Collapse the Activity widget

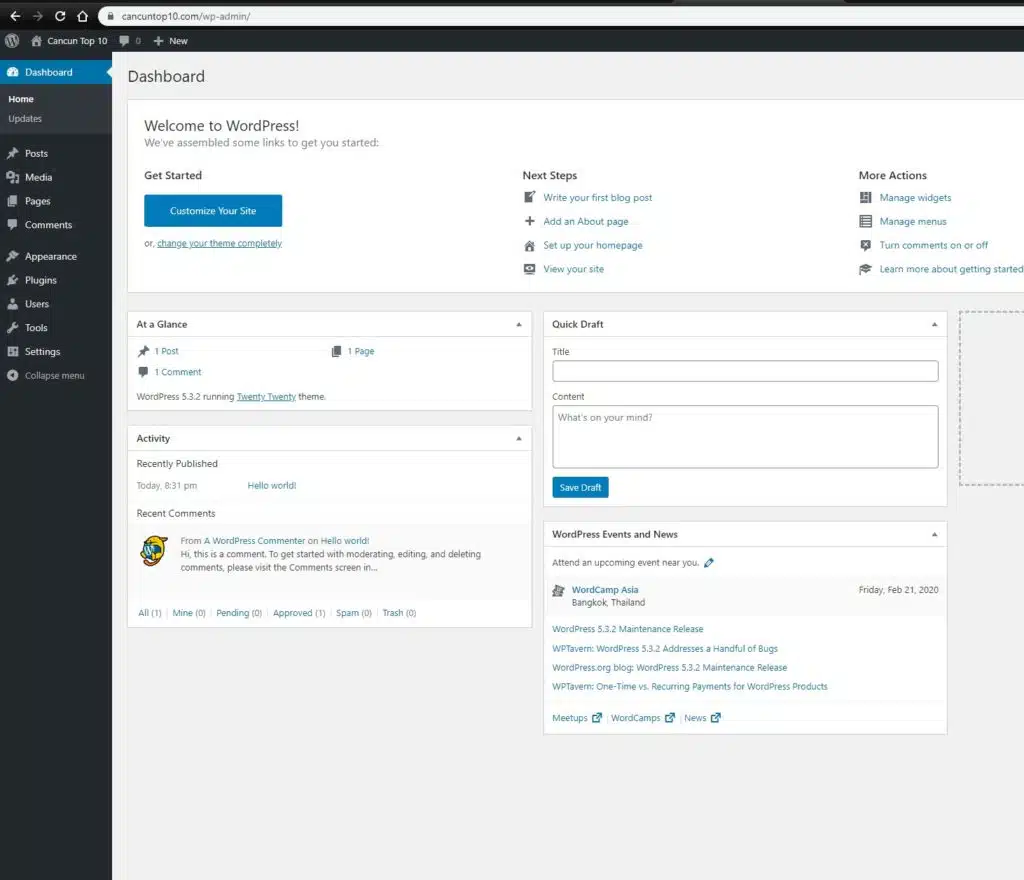tap(519, 439)
